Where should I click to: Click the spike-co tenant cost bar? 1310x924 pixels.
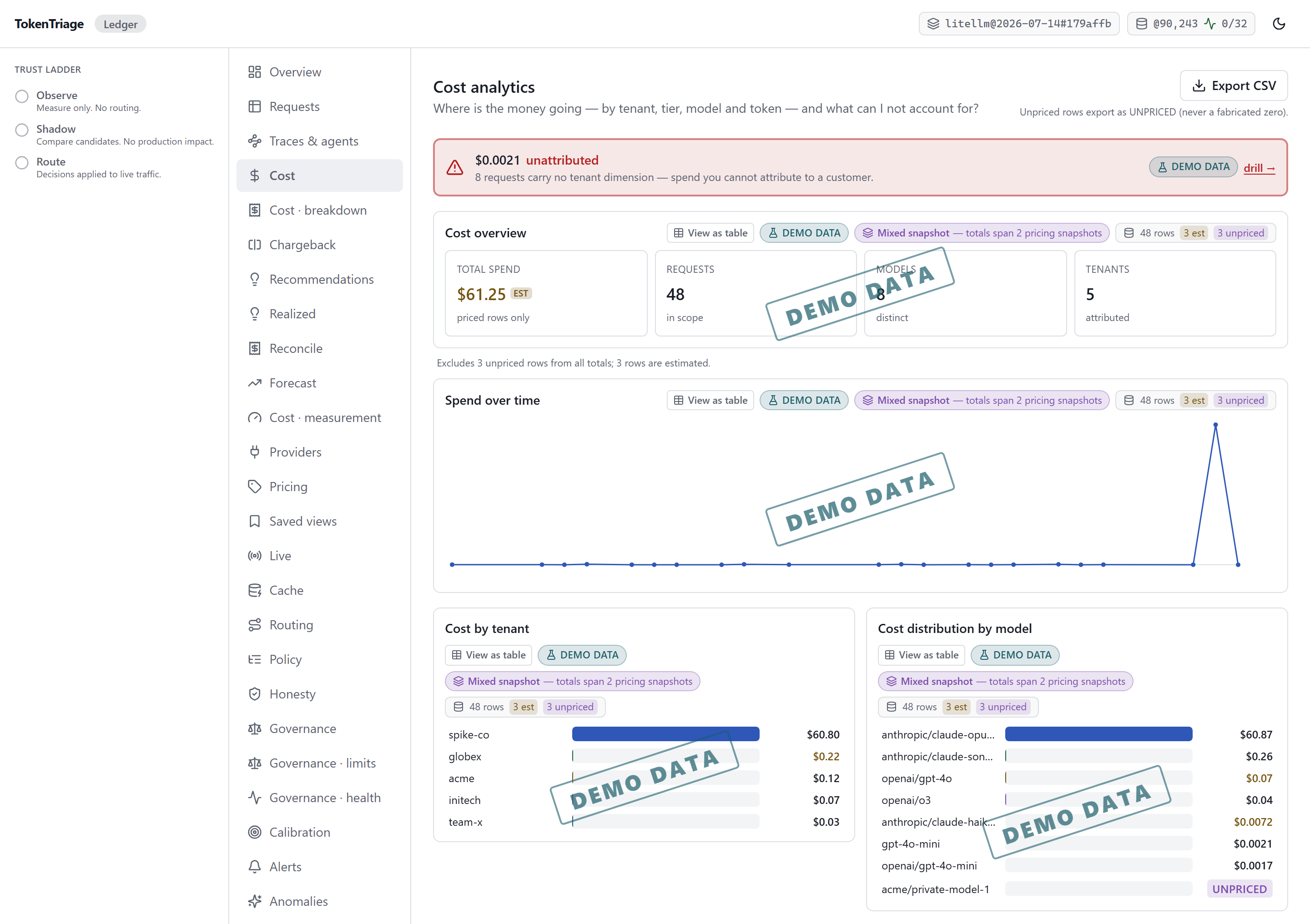pyautogui.click(x=665, y=734)
